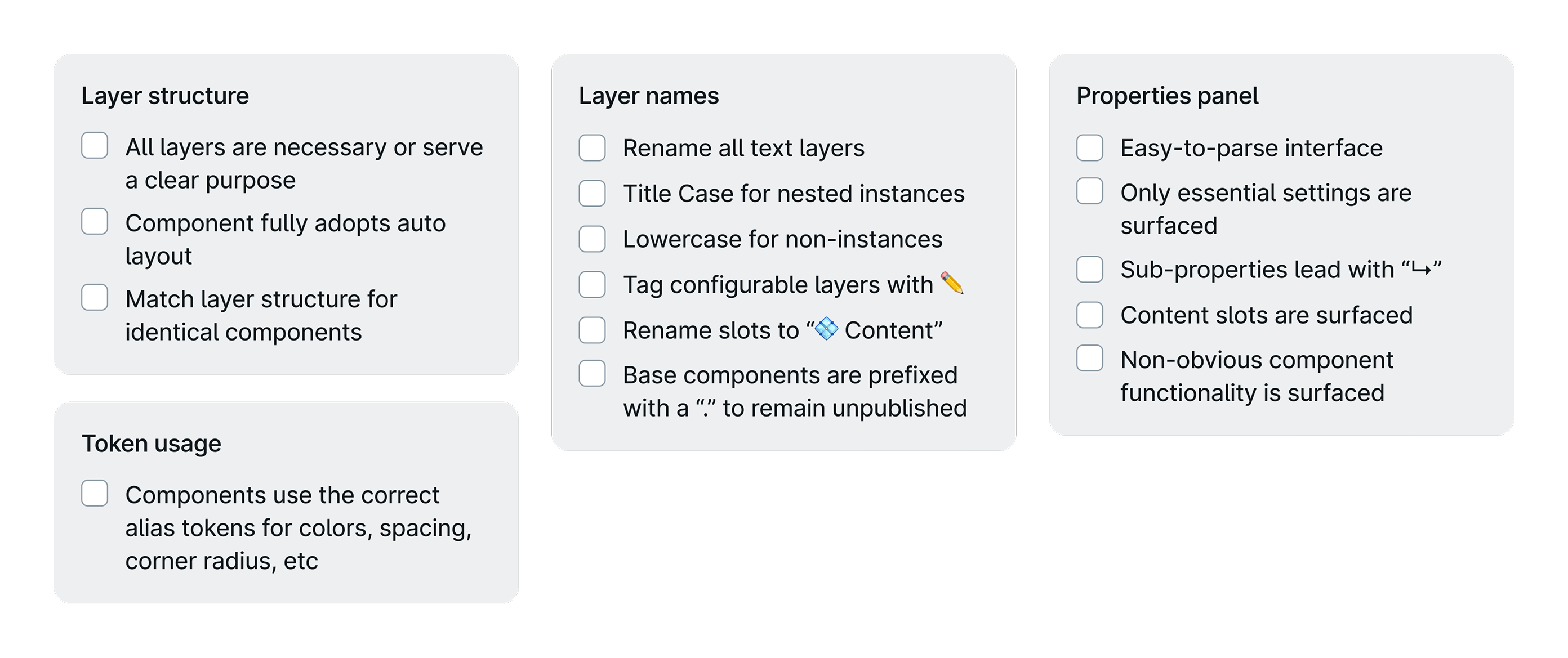Image resolution: width=1568 pixels, height=658 pixels.
Task: Check 'Non-obvious component functionality is surfaced'
Action: 1090,359
